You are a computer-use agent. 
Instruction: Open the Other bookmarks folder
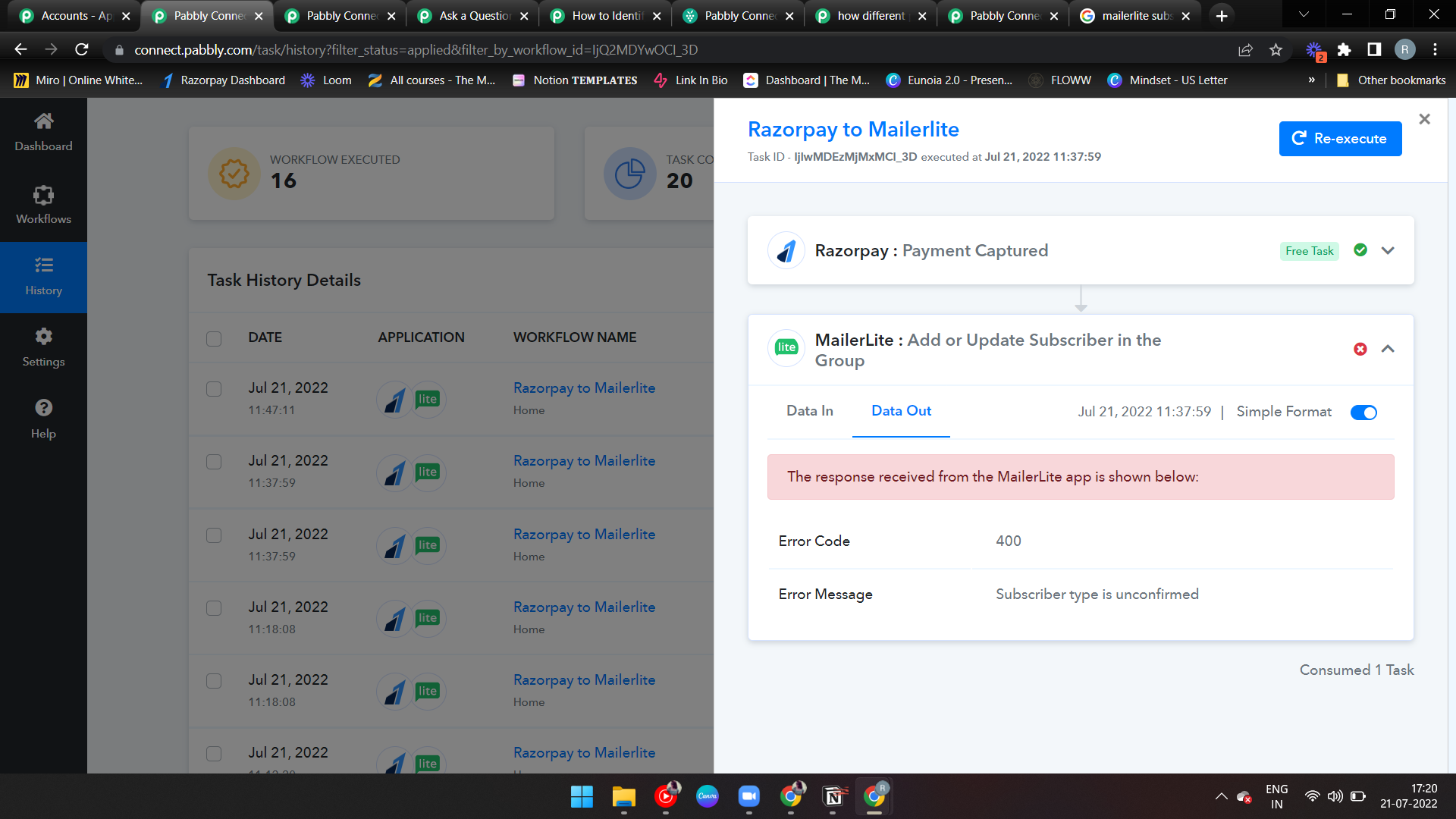click(1391, 80)
